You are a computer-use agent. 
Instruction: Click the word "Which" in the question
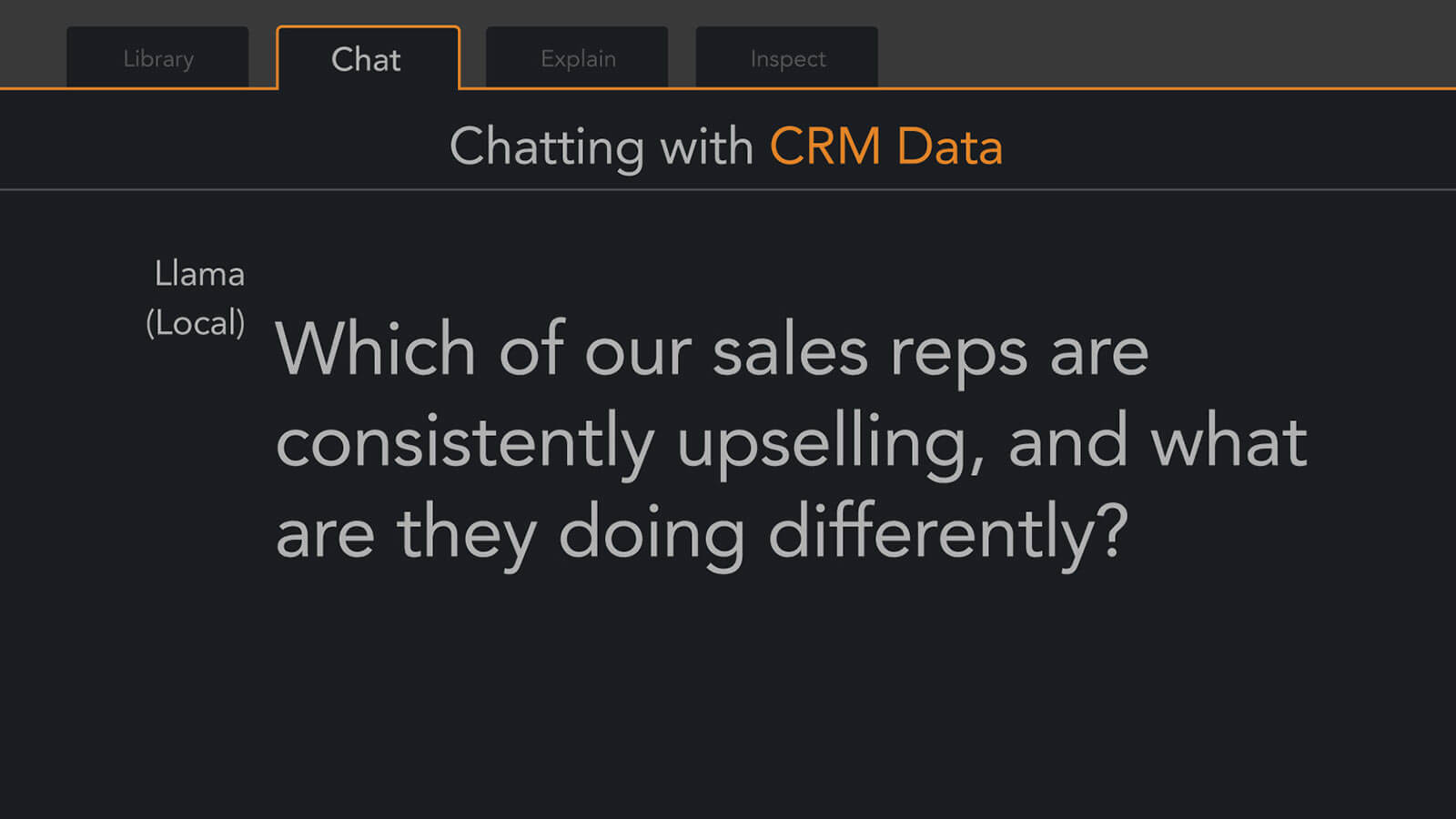(x=375, y=349)
